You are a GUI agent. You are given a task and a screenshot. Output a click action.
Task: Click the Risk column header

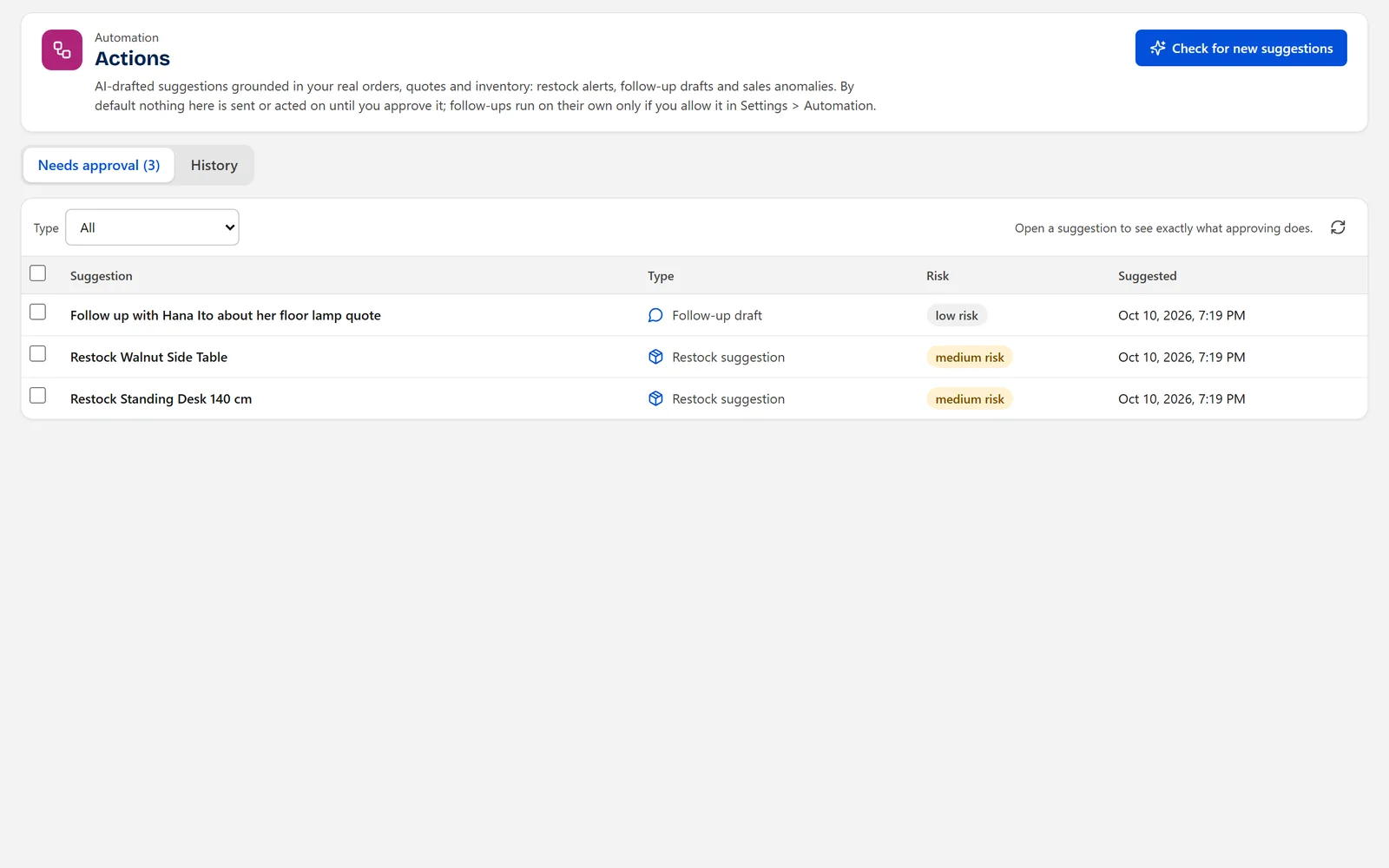click(x=938, y=275)
